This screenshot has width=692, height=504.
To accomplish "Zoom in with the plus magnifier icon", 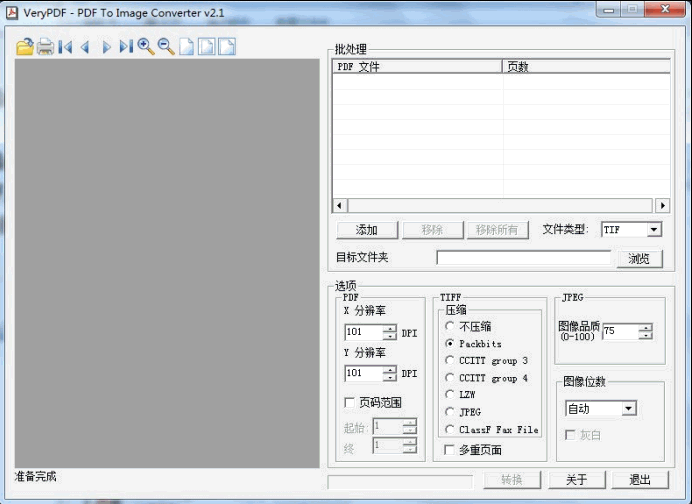I will [x=146, y=46].
